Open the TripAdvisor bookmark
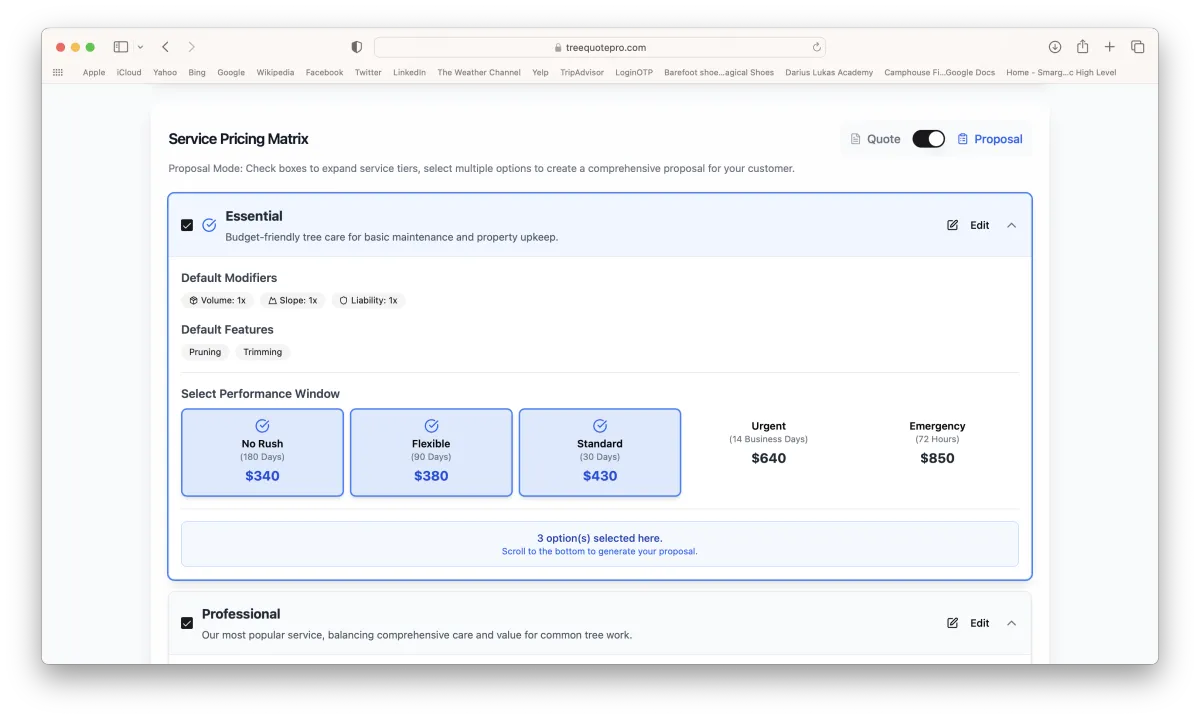 coord(582,72)
